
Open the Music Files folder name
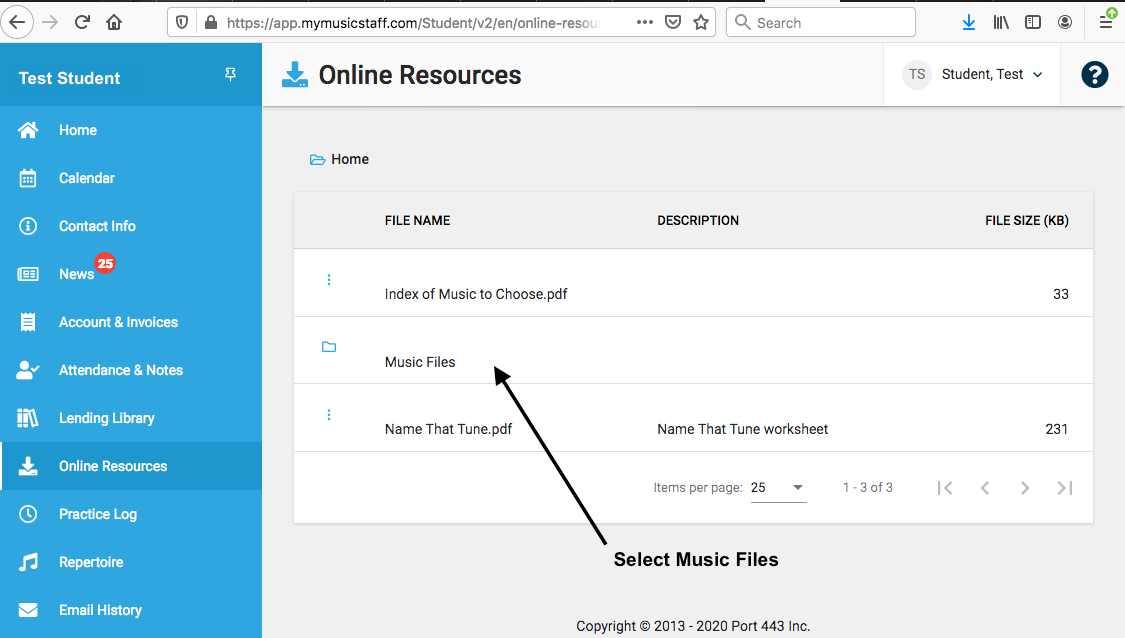(x=420, y=362)
